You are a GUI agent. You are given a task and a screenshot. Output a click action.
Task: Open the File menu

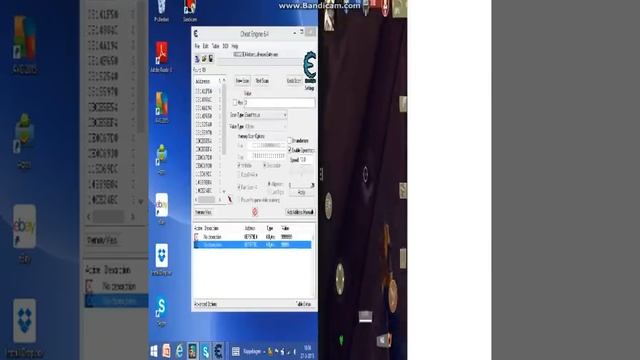pos(197,46)
